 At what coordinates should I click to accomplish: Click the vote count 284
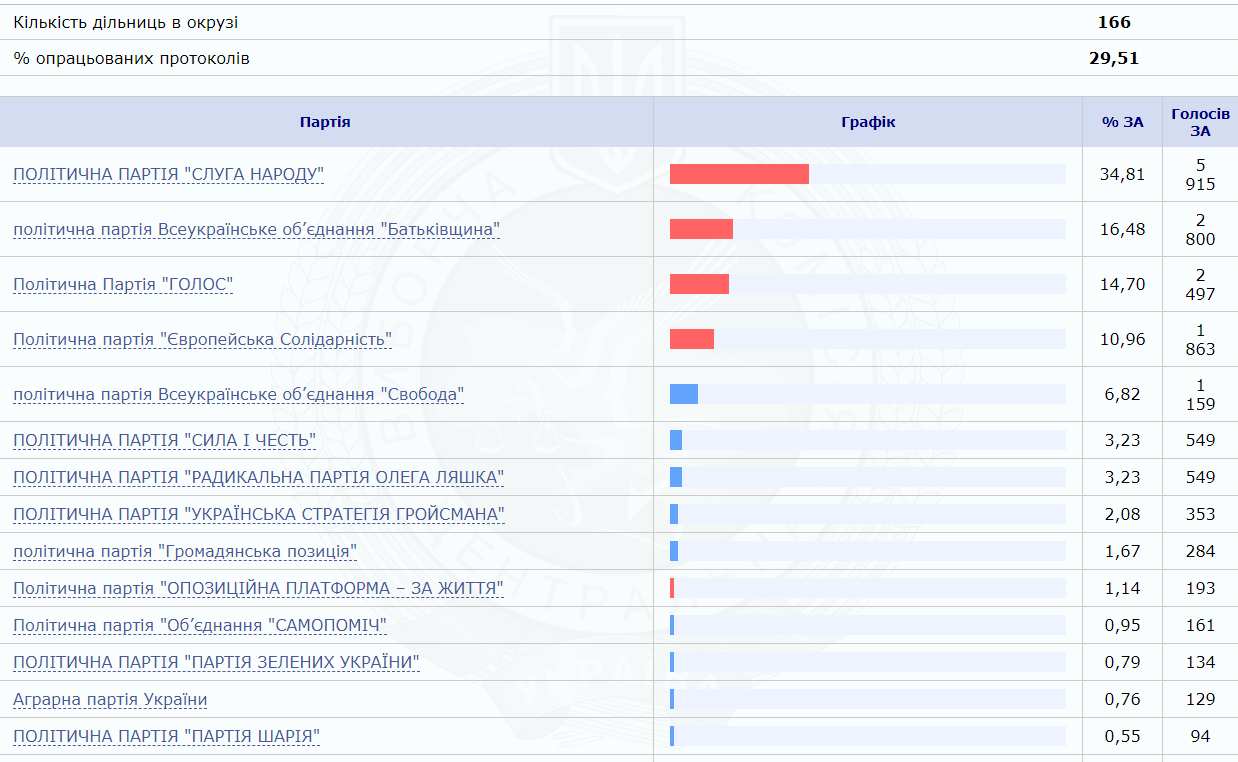[1200, 551]
